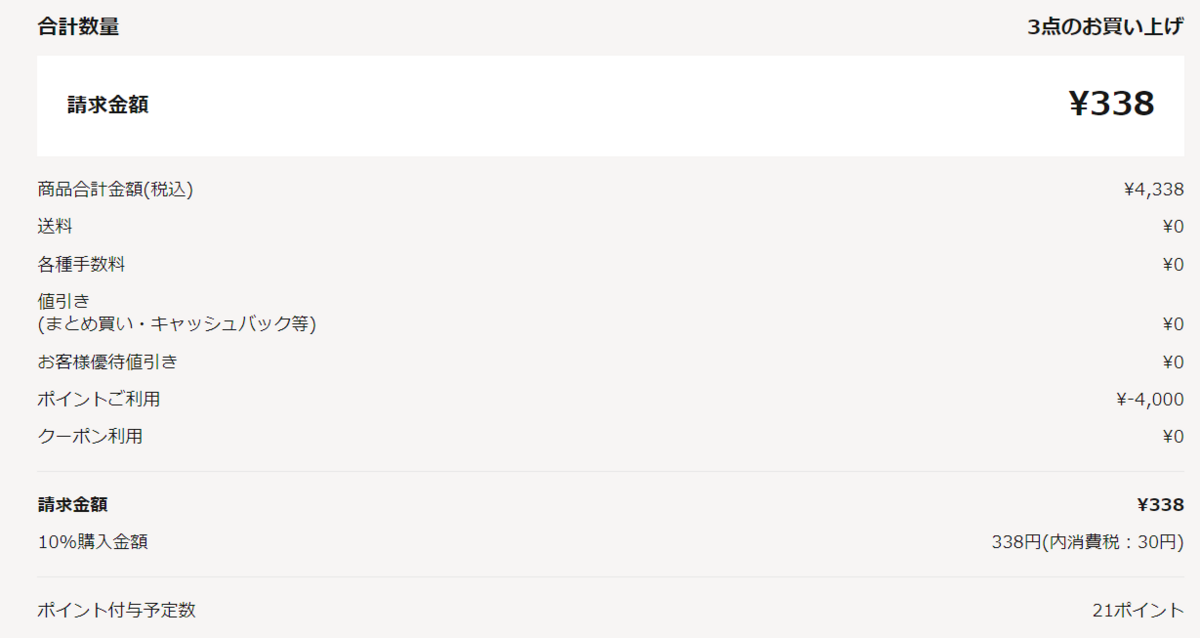This screenshot has width=1200, height=638.
Task: Click the 各種手数料 row label
Action: 81,264
